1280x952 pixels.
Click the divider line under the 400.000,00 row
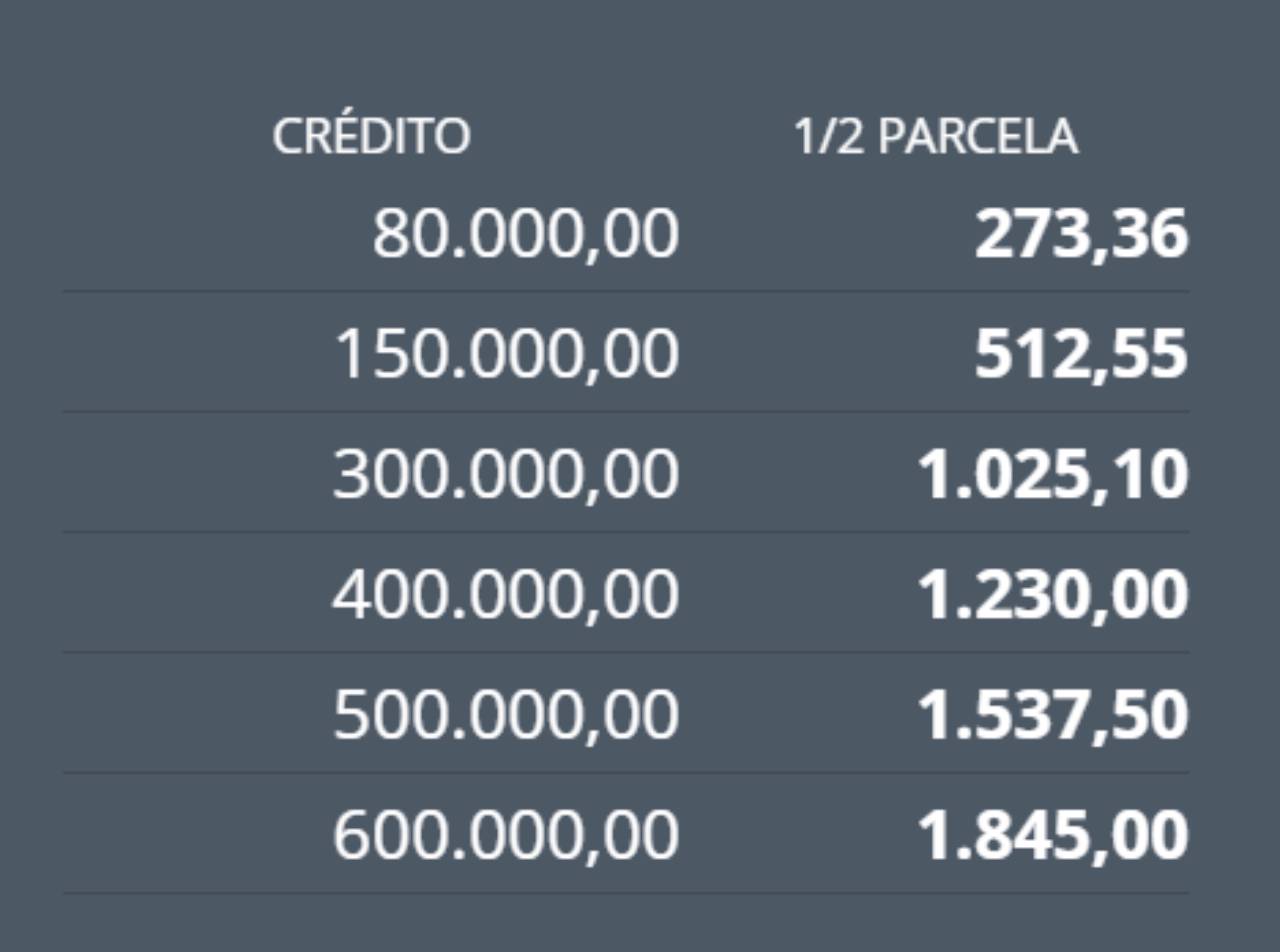point(626,652)
